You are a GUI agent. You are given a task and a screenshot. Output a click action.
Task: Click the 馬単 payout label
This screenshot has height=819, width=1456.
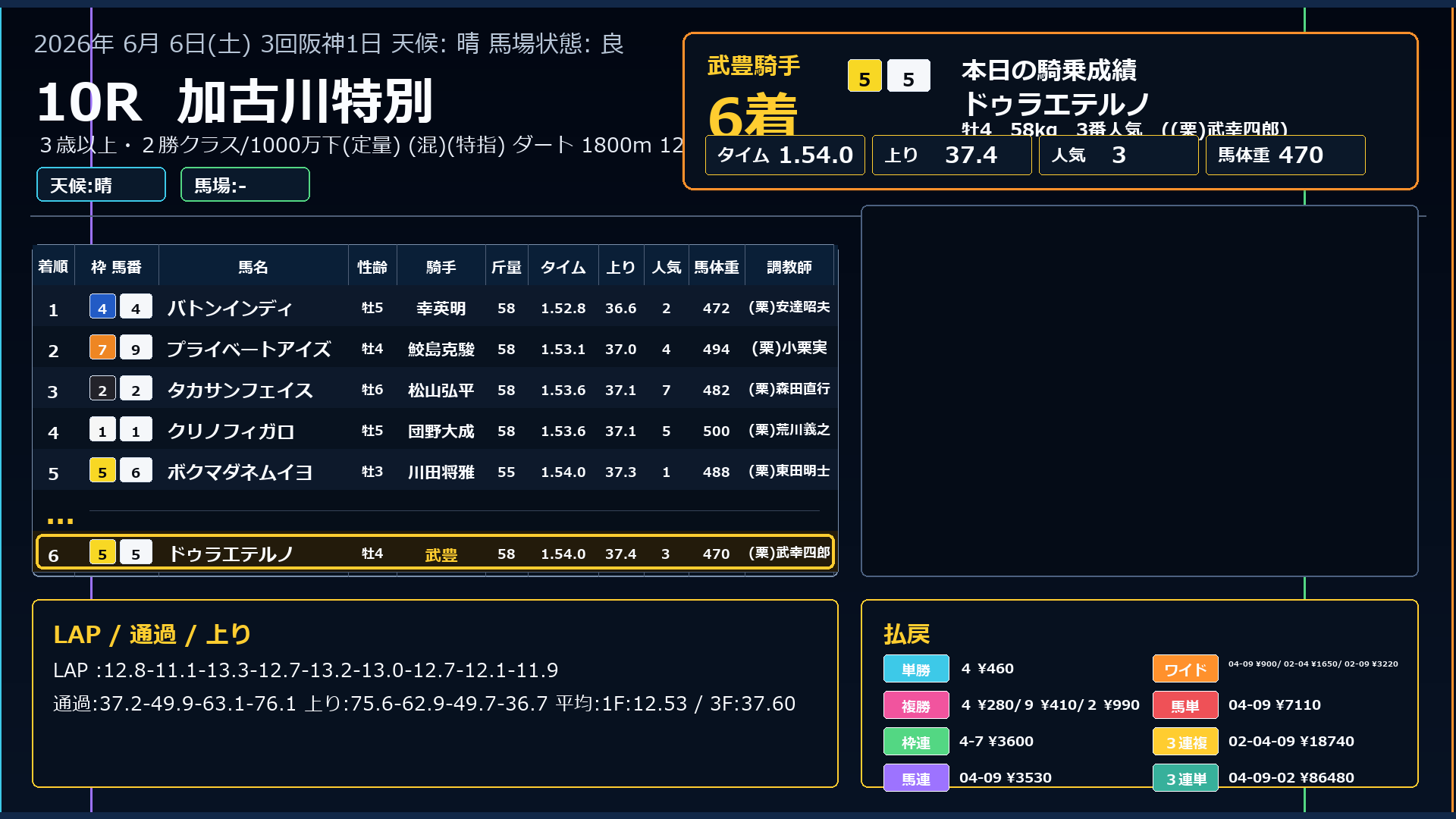pyautogui.click(x=1185, y=705)
